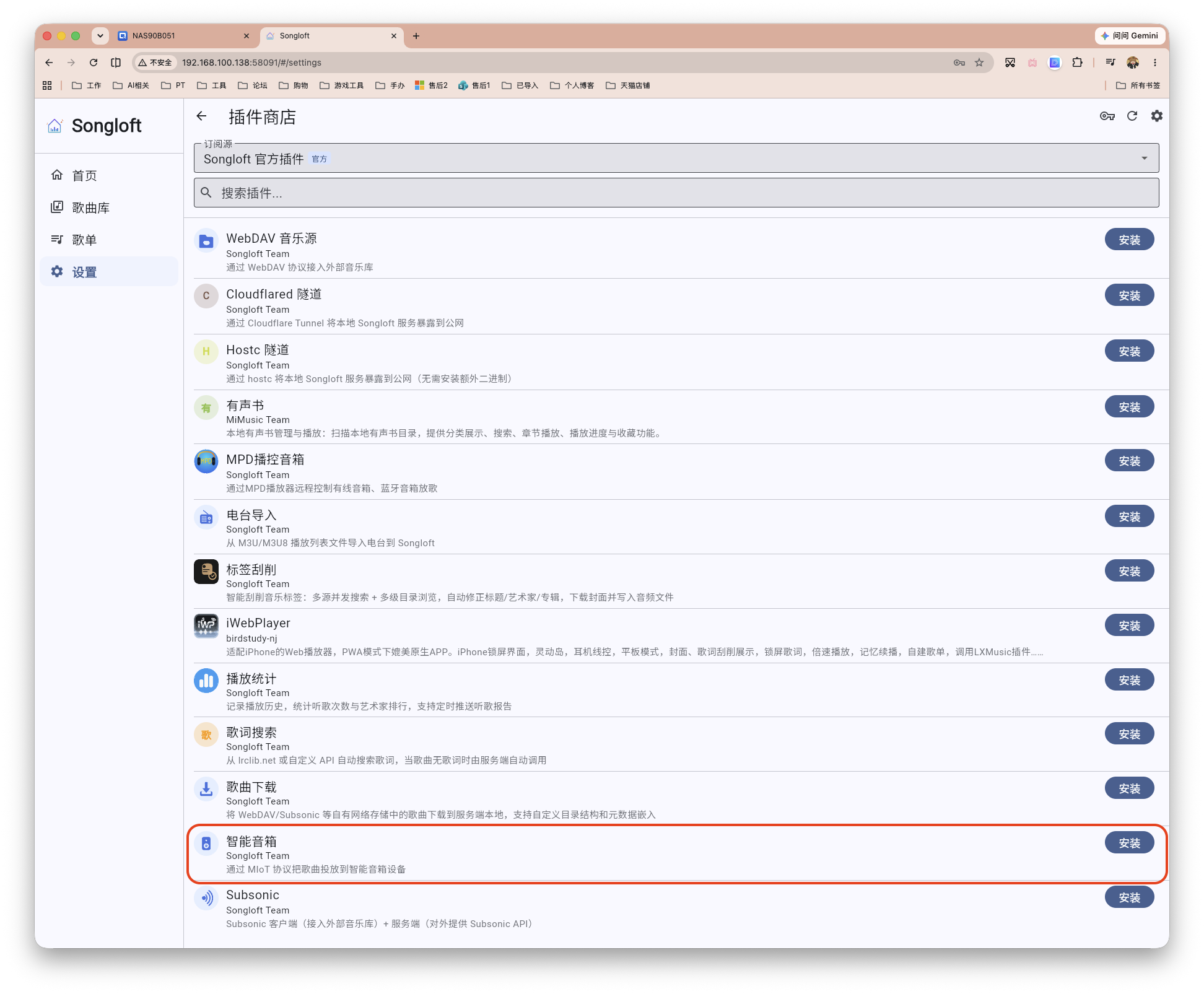Click the WebDAV 音乐源 plugin icon

point(206,241)
